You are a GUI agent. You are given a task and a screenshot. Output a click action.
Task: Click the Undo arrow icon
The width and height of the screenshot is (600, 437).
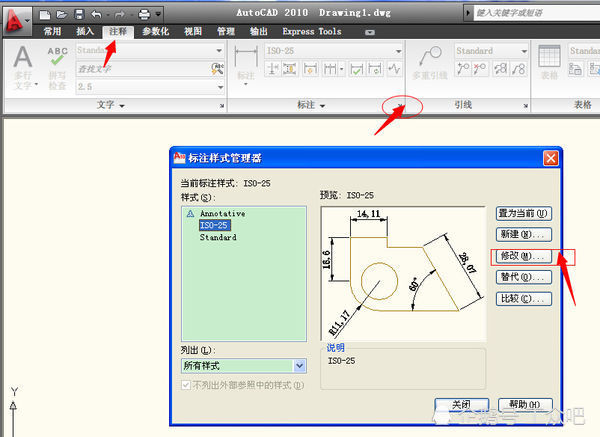click(96, 15)
